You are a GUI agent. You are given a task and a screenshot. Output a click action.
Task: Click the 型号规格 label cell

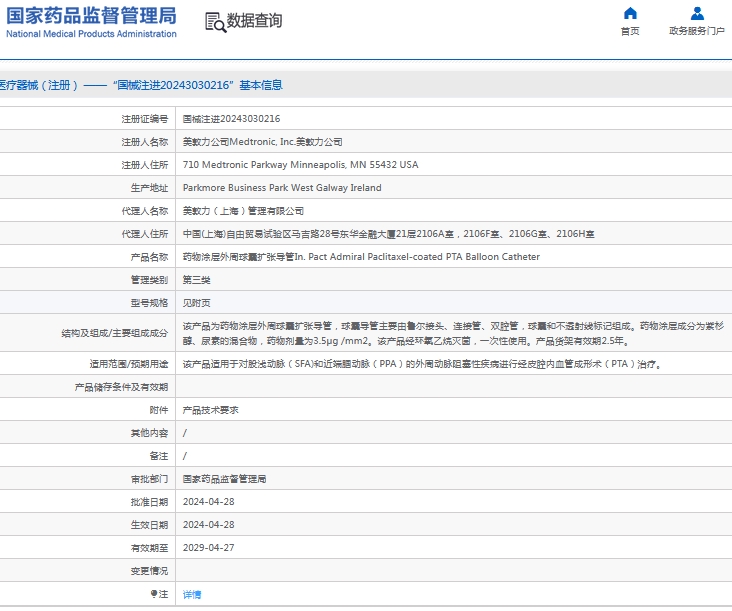[x=88, y=303]
